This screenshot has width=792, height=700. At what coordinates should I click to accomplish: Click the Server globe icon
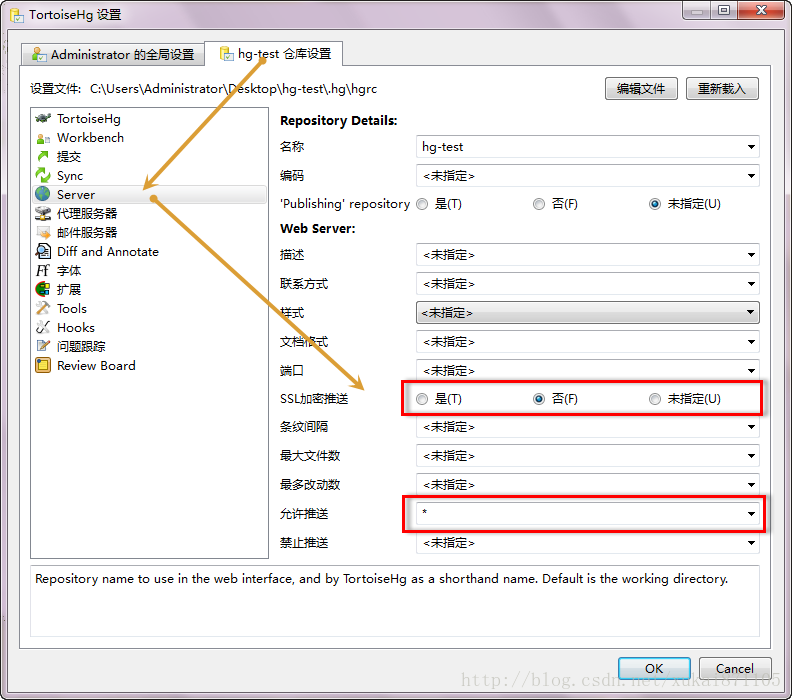(x=43, y=194)
